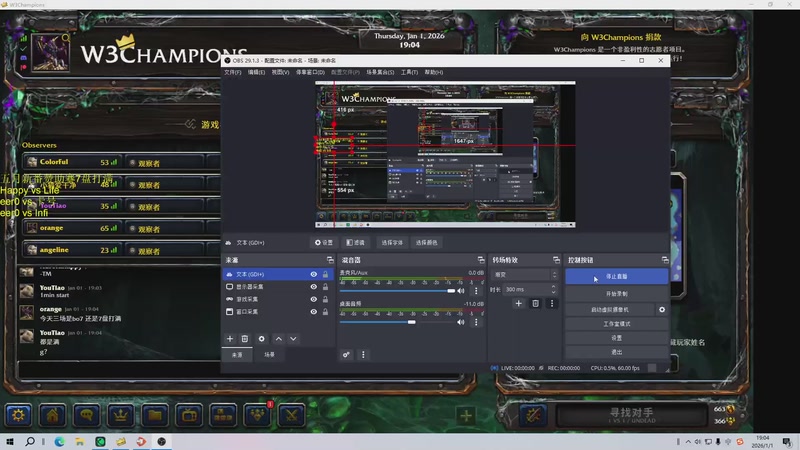The image size is (800, 450).
Task: Switch to the 来源 tab
Action: [x=237, y=355]
